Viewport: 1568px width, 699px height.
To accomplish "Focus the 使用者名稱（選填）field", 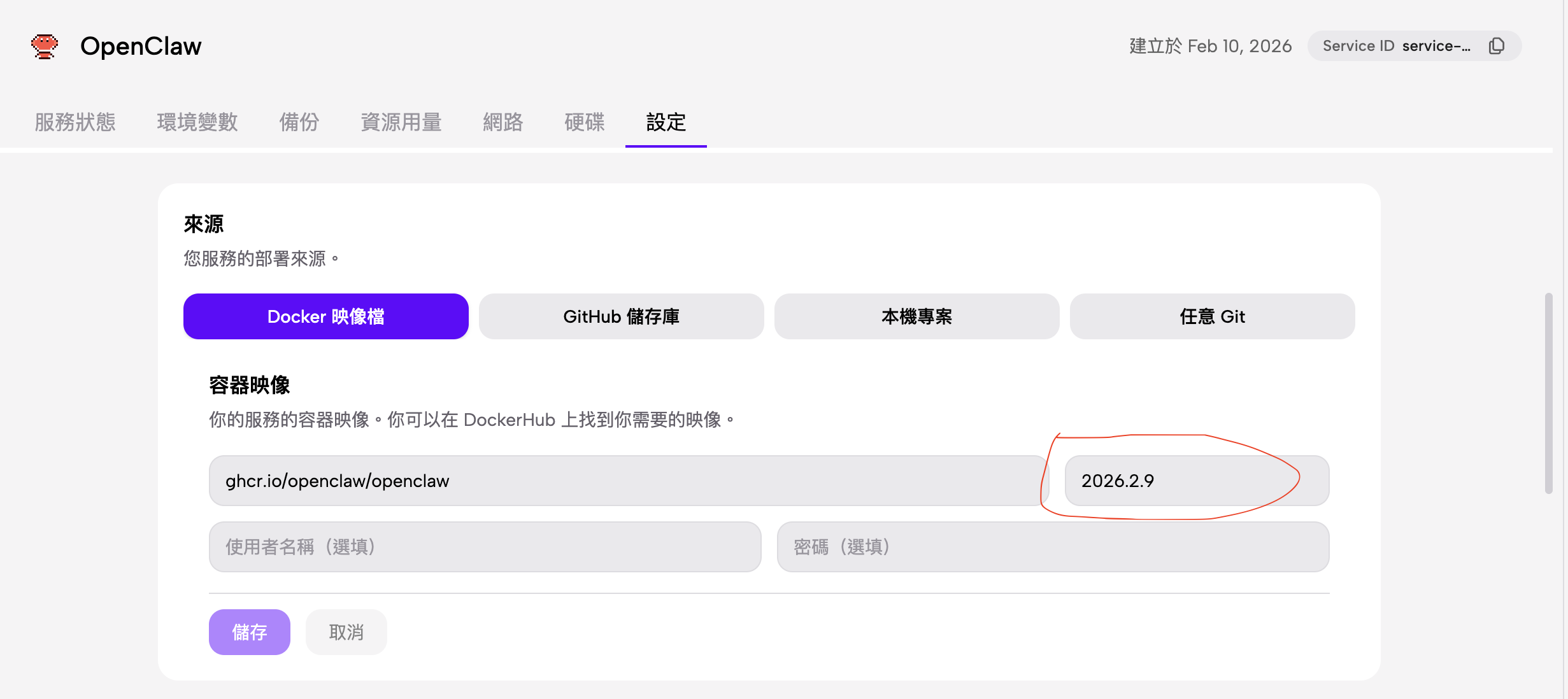I will coord(485,547).
